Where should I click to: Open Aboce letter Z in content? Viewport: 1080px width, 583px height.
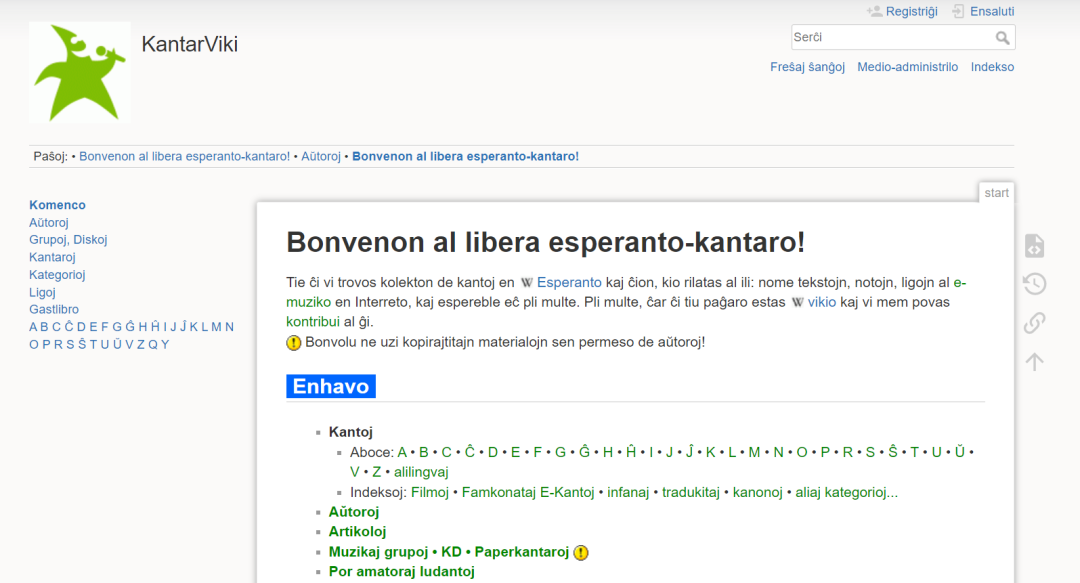click(x=376, y=472)
